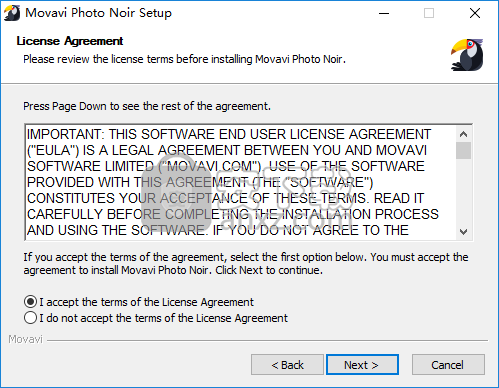The width and height of the screenshot is (499, 388).
Task: Go back with the '< Back' button
Action: 287,365
